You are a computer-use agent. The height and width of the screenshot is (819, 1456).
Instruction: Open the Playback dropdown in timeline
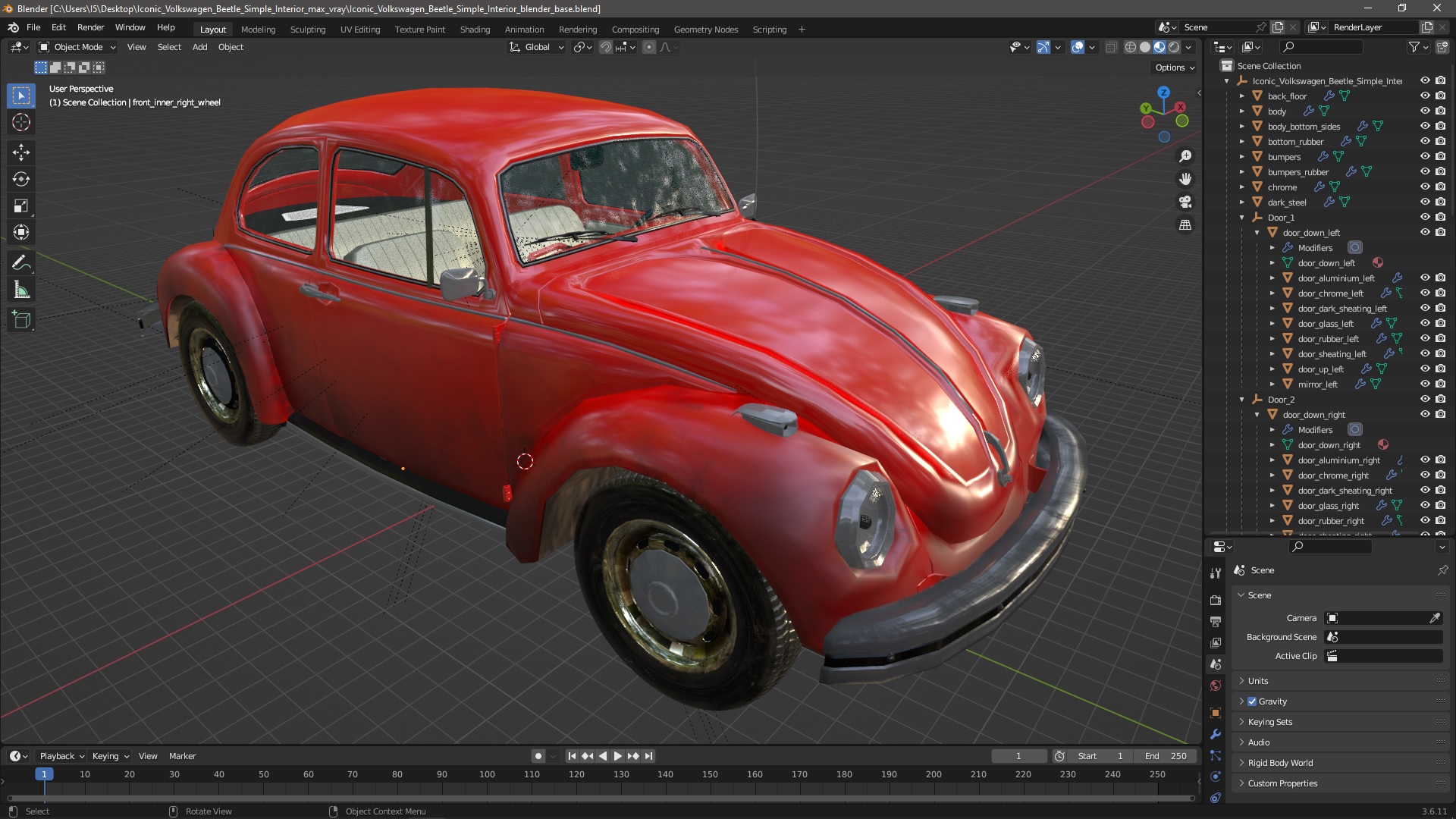(61, 756)
